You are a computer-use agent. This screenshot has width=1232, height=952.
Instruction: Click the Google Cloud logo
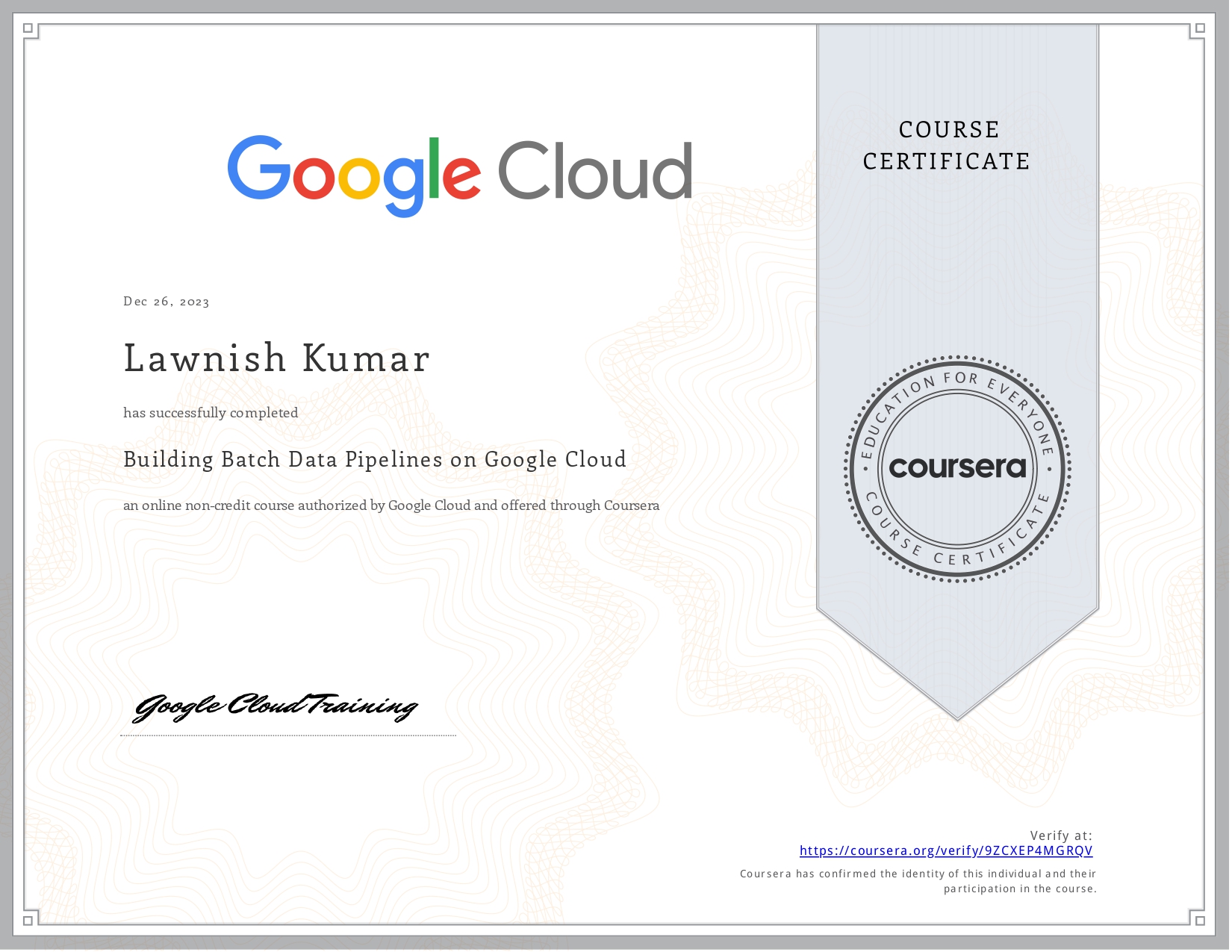pyautogui.click(x=459, y=172)
